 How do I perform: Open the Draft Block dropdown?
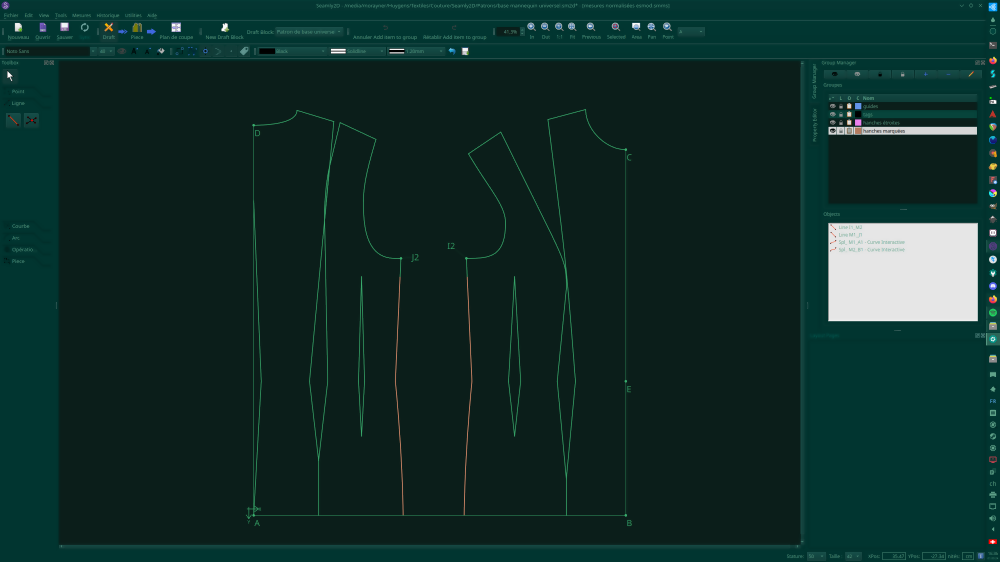[309, 31]
